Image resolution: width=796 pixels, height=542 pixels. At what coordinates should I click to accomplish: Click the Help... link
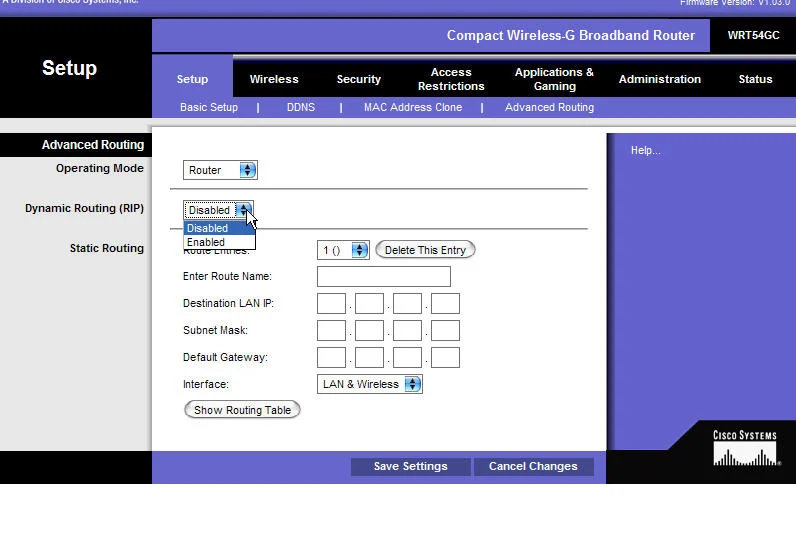click(x=645, y=150)
